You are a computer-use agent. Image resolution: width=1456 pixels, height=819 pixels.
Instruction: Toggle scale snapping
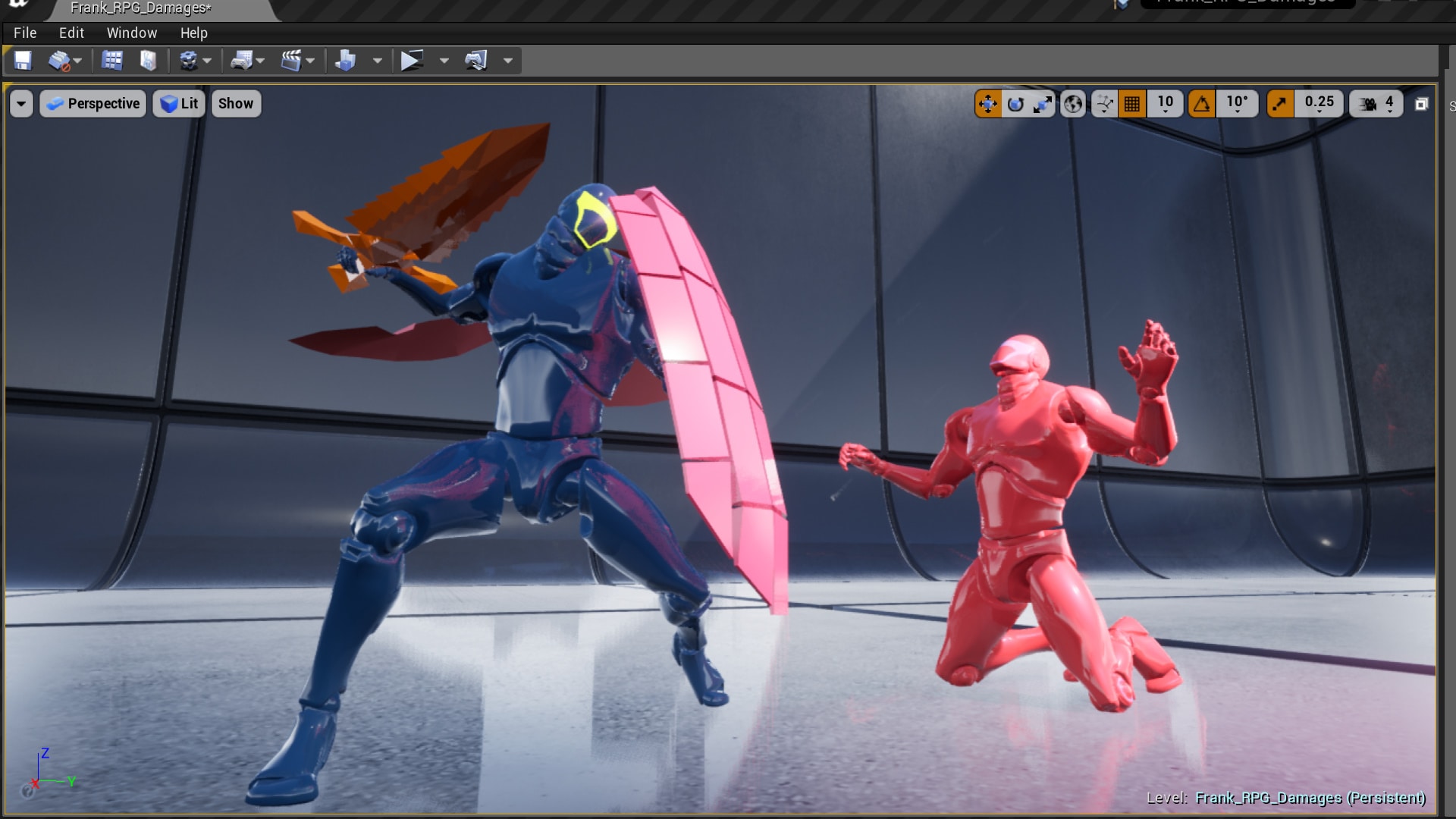point(1280,104)
